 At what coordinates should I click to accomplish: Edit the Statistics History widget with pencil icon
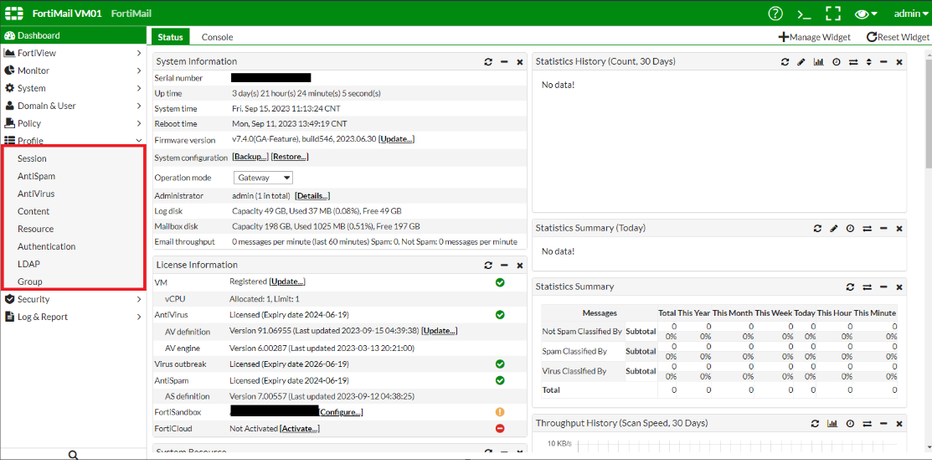tap(801, 62)
